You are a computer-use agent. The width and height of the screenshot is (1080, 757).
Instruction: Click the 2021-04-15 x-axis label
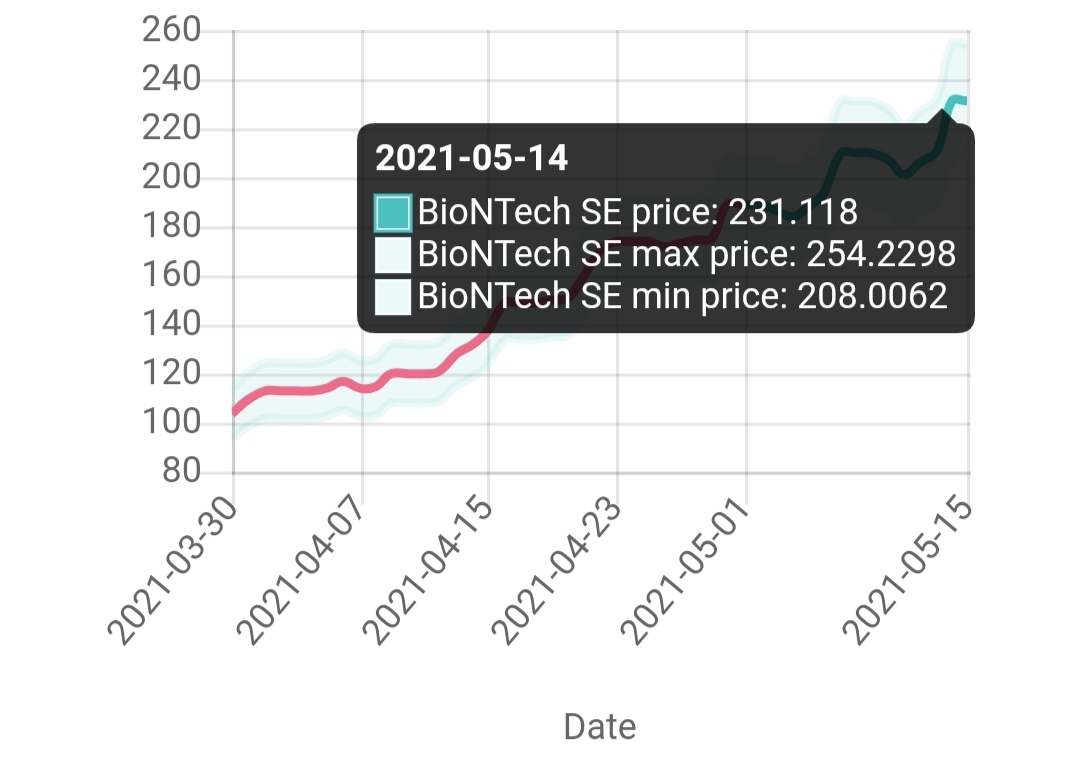[431, 572]
